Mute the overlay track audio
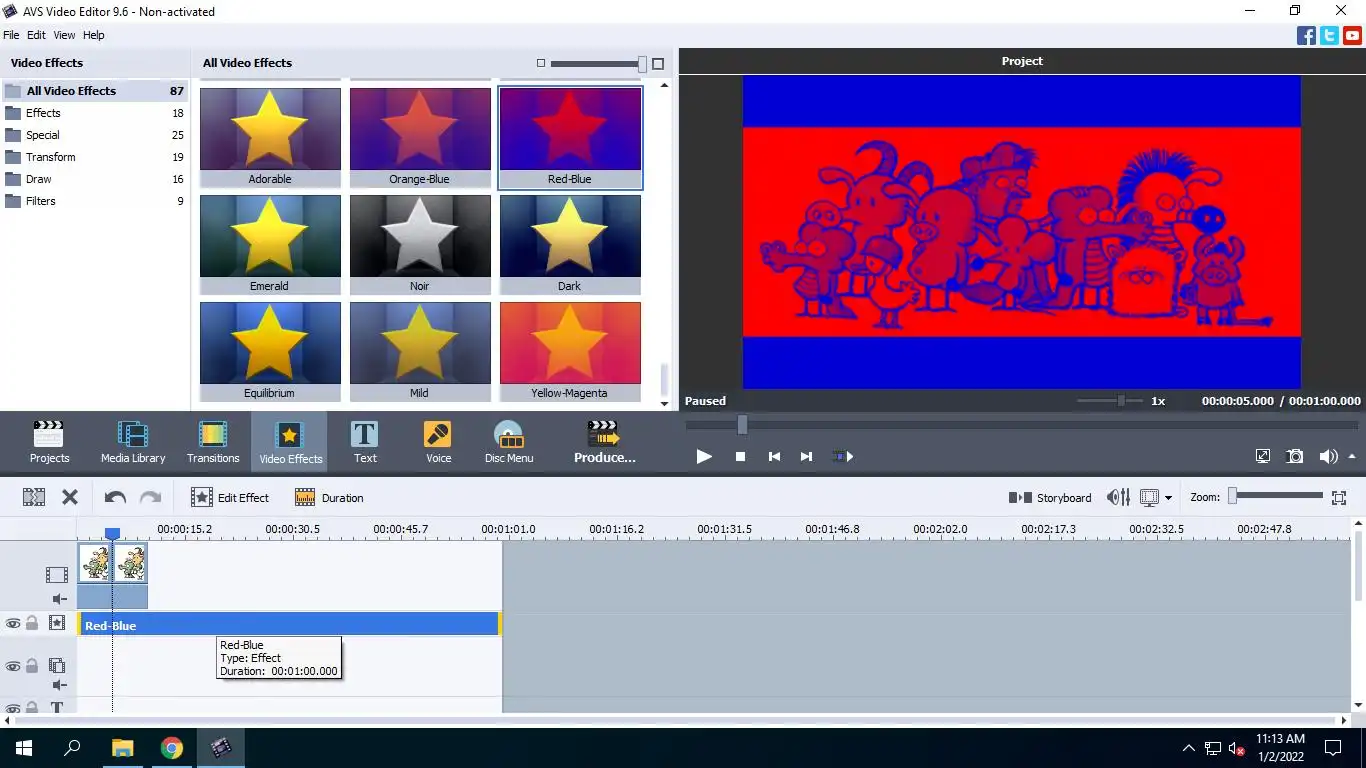This screenshot has height=768, width=1366. pyautogui.click(x=59, y=685)
